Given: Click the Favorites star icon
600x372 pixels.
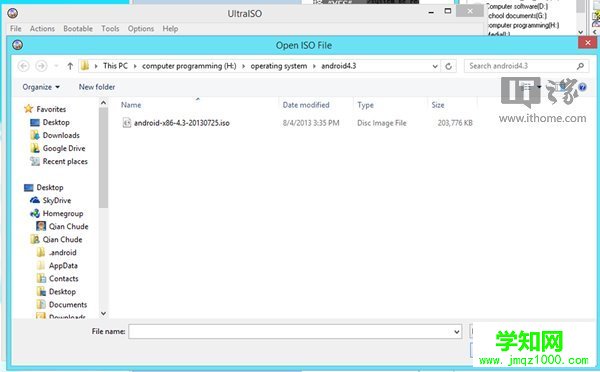Looking at the screenshot, I should [29, 109].
